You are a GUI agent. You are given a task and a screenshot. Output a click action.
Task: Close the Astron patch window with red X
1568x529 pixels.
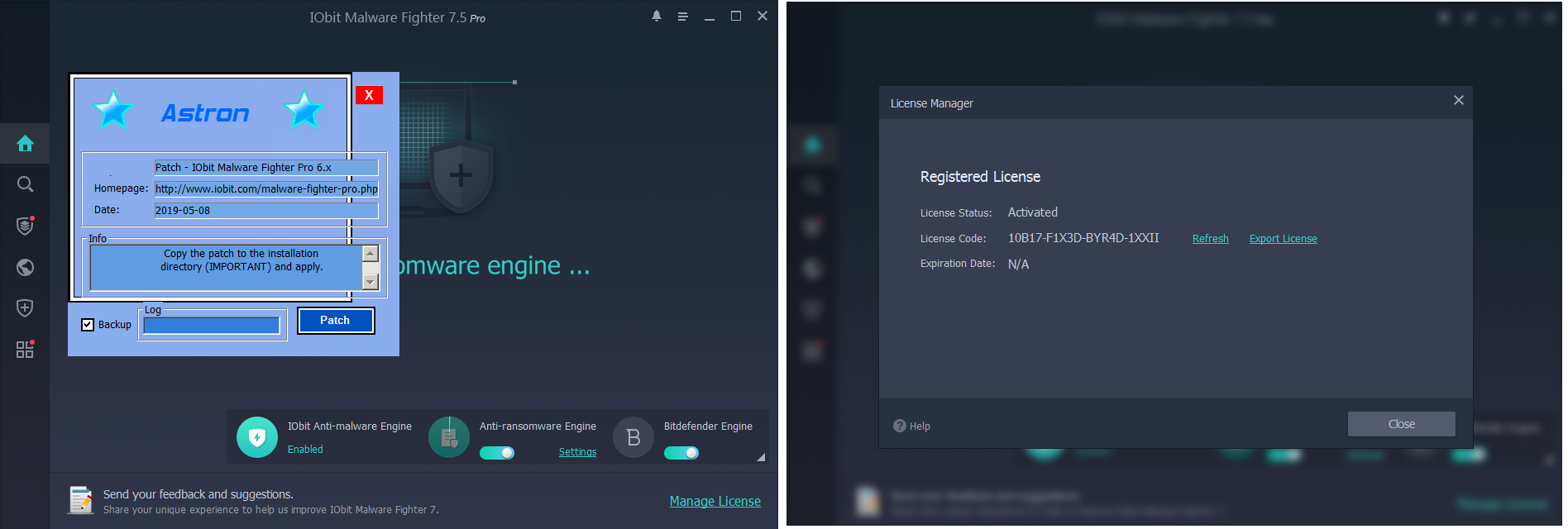pyautogui.click(x=369, y=95)
